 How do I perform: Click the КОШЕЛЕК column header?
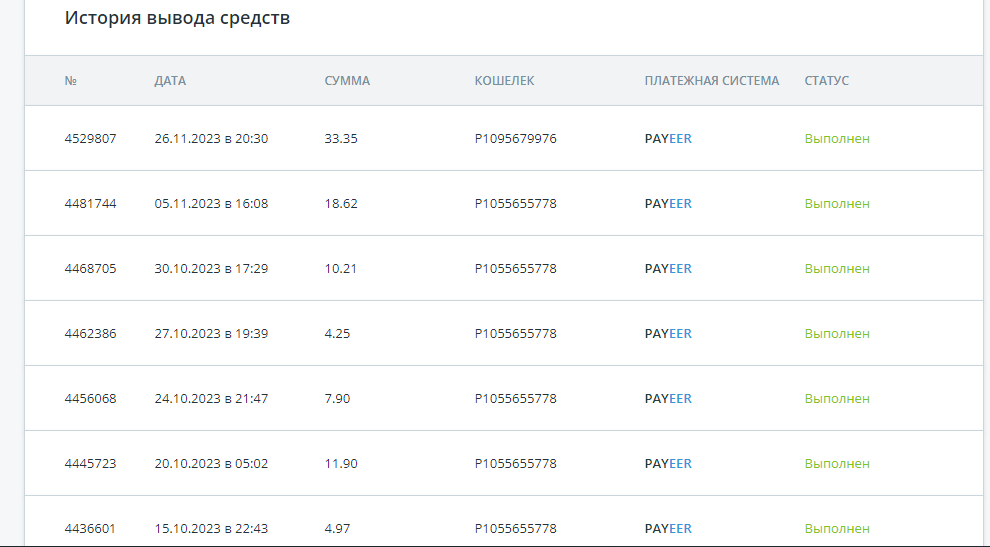504,81
